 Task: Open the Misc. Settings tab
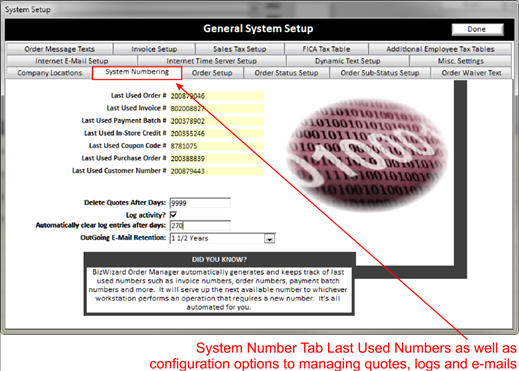click(x=461, y=61)
